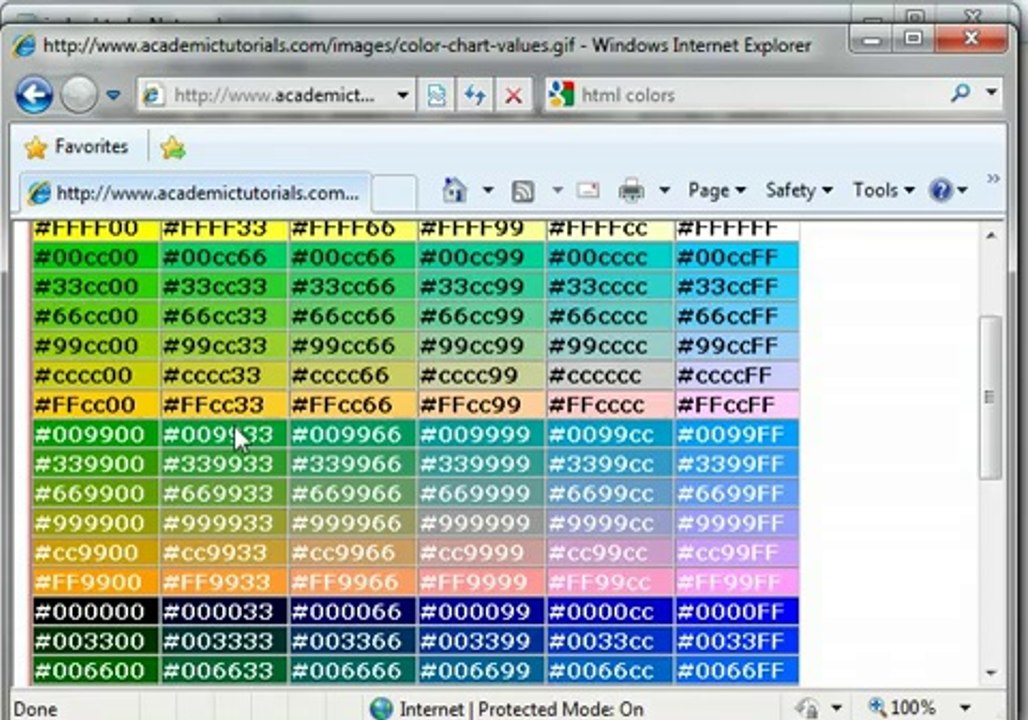This screenshot has width=1028, height=720.
Task: Minimize the Internet Explorer window
Action: click(871, 39)
